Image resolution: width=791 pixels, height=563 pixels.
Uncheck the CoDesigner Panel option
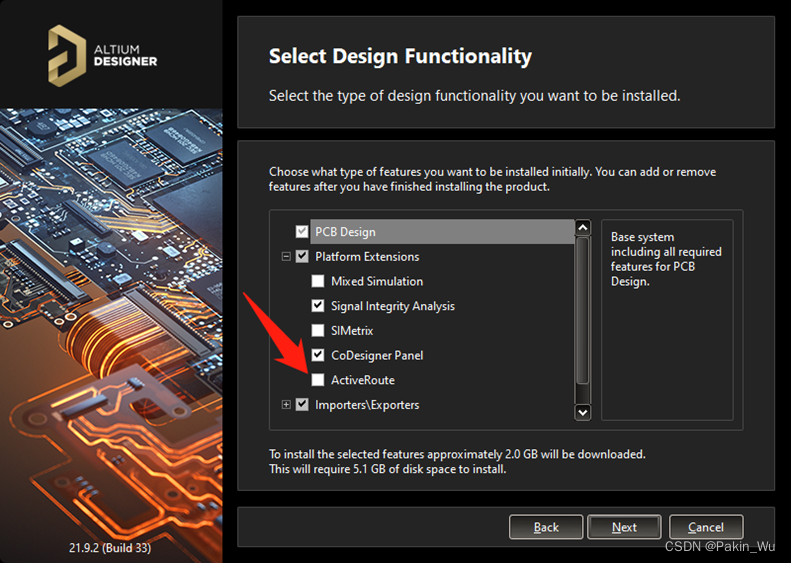tap(318, 355)
